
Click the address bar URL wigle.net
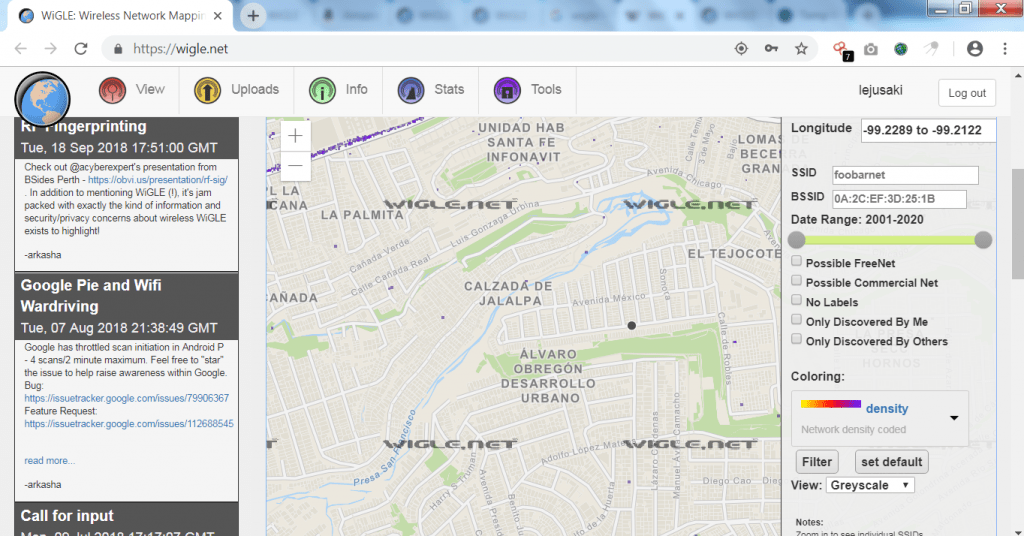point(180,49)
